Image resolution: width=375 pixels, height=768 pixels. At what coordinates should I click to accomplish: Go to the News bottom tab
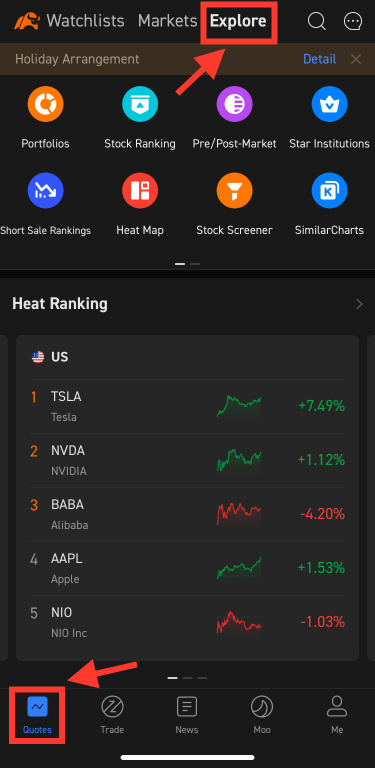pyautogui.click(x=187, y=716)
